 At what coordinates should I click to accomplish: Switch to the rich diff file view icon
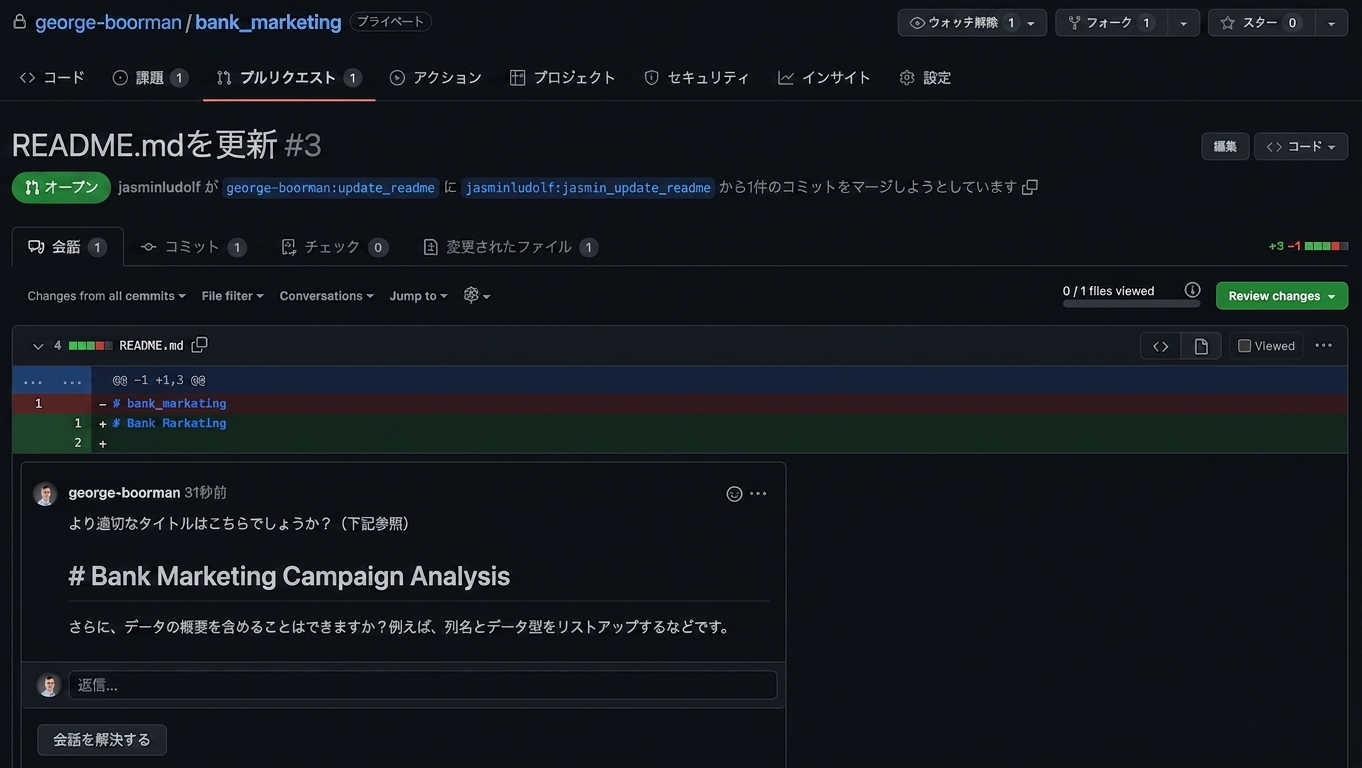(1201, 346)
